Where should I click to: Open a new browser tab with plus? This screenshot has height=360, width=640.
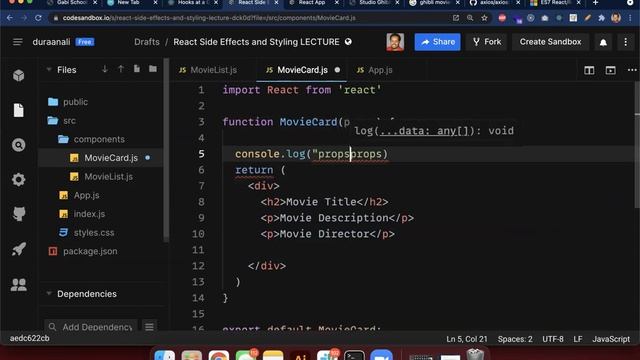[x=595, y=3]
